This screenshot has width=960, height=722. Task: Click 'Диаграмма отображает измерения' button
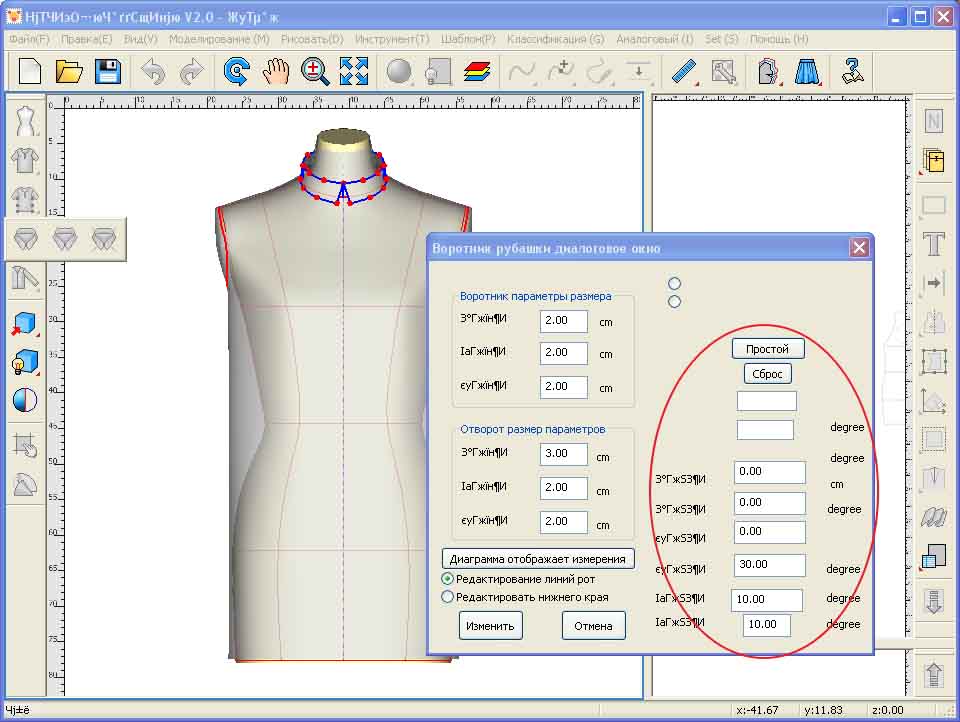click(538, 559)
